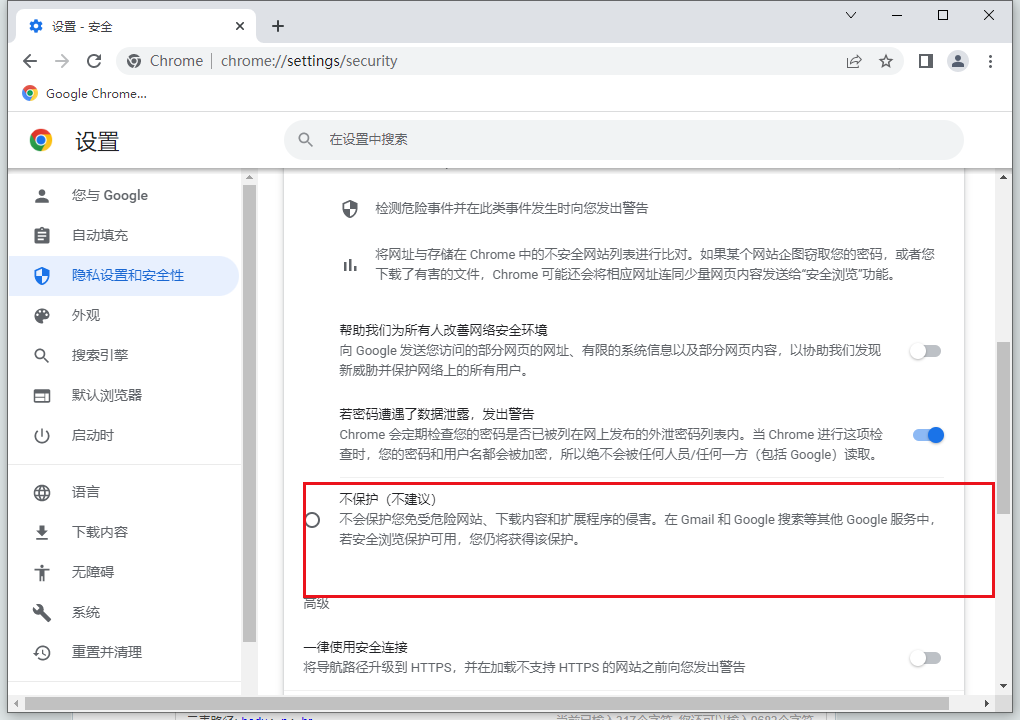1020x720 pixels.
Task: Turn off 若密码遭遇了数据泄露，发出警告 toggle
Action: 928,435
